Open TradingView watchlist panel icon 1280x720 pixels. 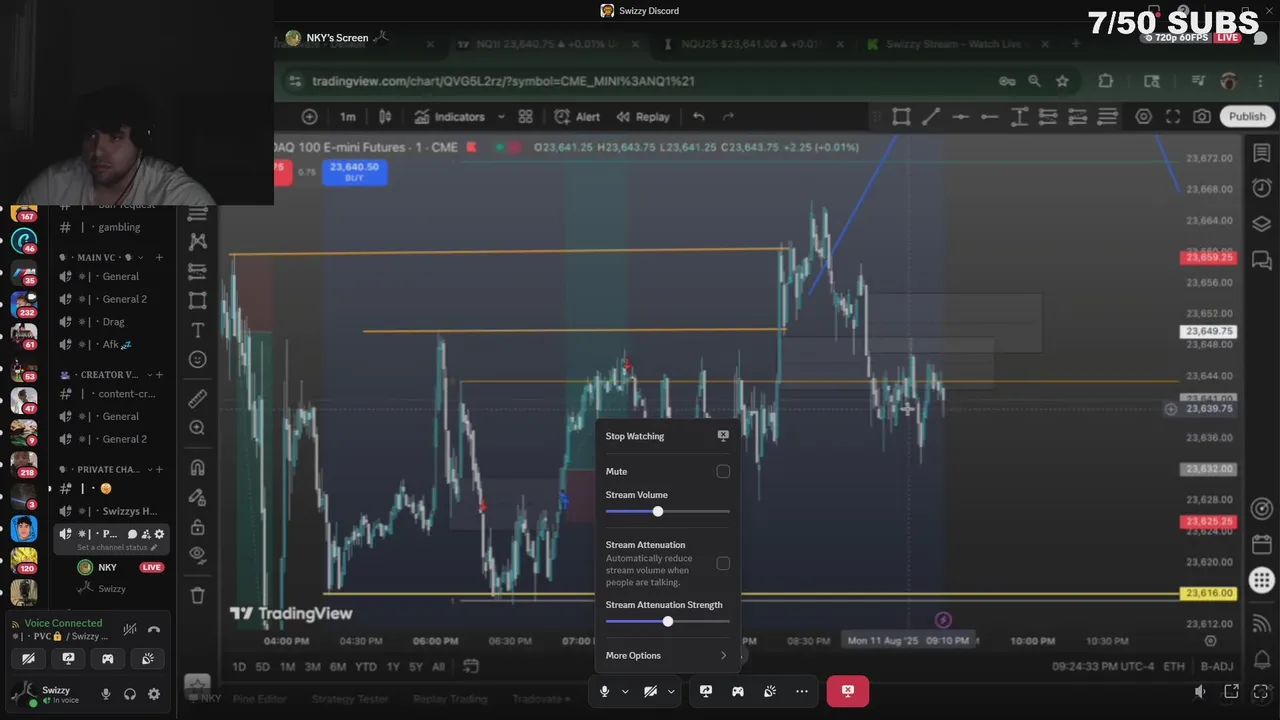tap(1261, 153)
